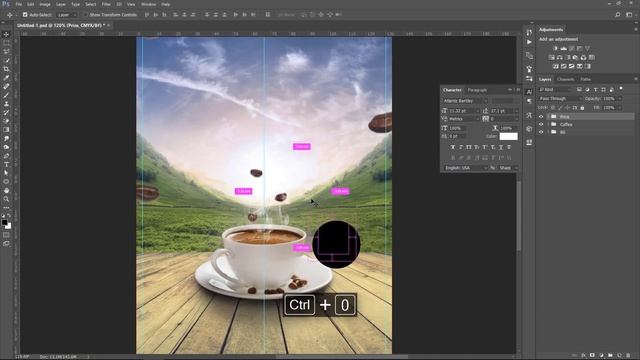Filter layers by type layers
The image size is (640, 360).
tap(596, 89)
